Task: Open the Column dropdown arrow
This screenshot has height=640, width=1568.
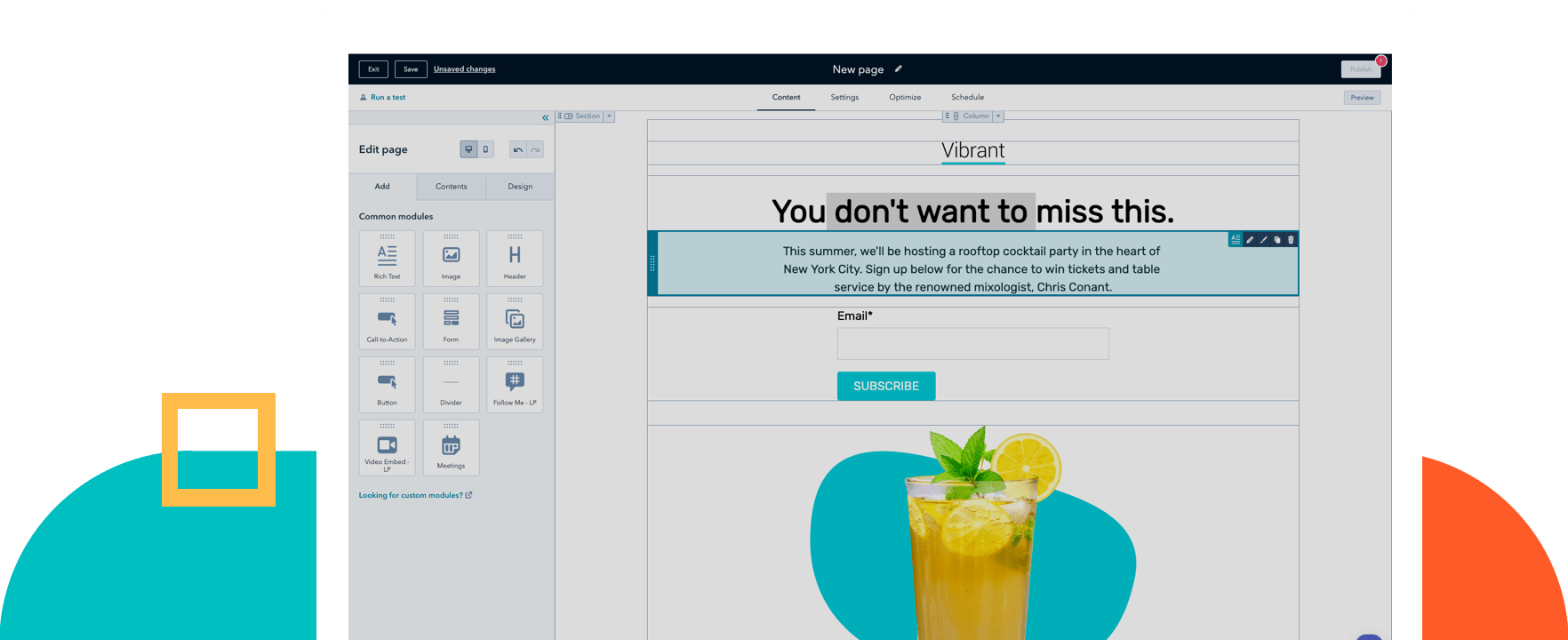Action: coord(998,116)
